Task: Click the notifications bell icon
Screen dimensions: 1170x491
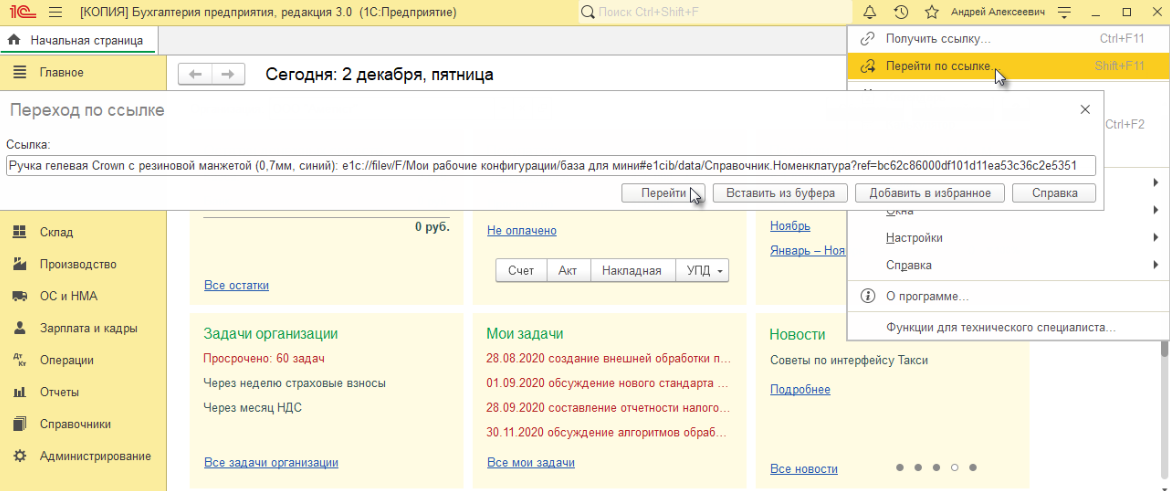Action: [x=869, y=12]
